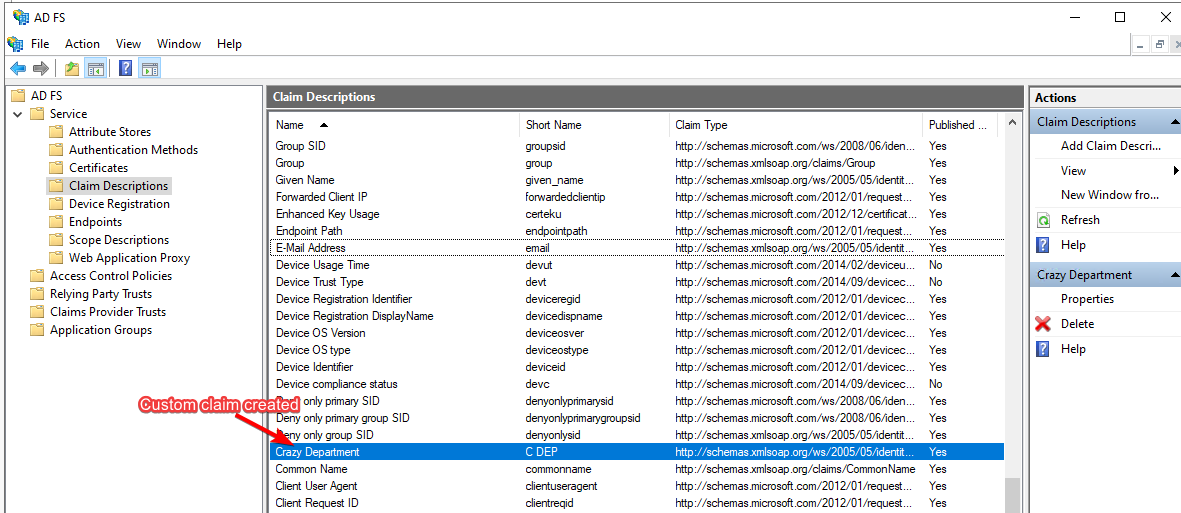Image resolution: width=1181 pixels, height=513 pixels.
Task: Click the green Refresh icon
Action: (x=1043, y=220)
